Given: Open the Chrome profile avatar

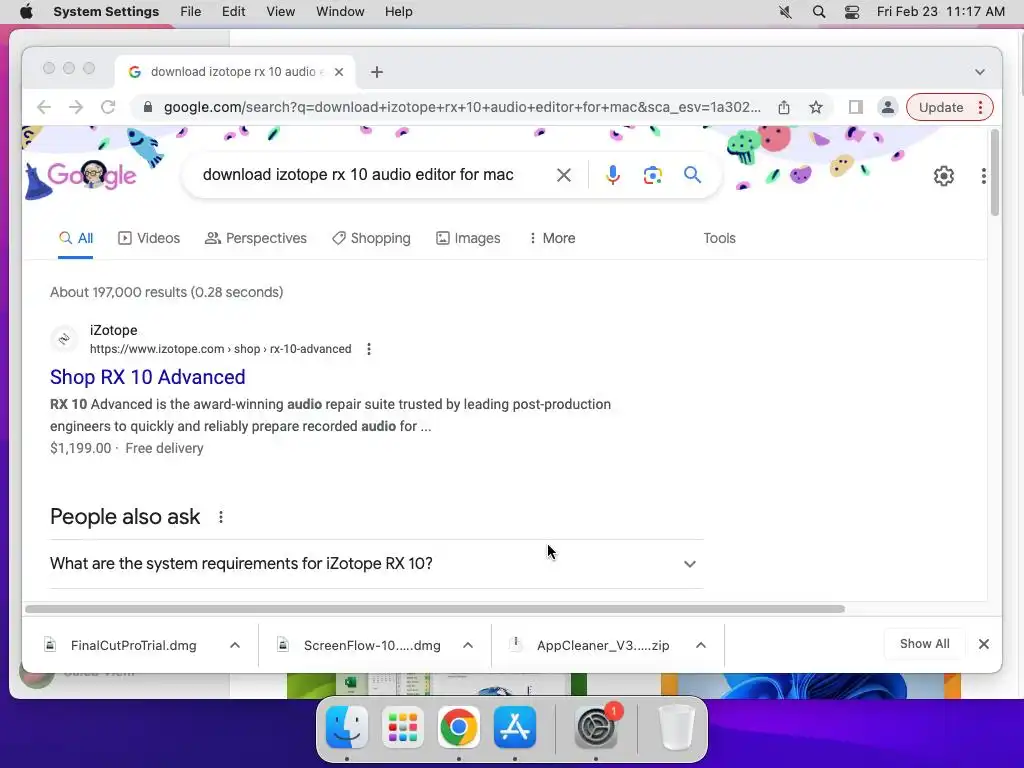Looking at the screenshot, I should [x=888, y=107].
